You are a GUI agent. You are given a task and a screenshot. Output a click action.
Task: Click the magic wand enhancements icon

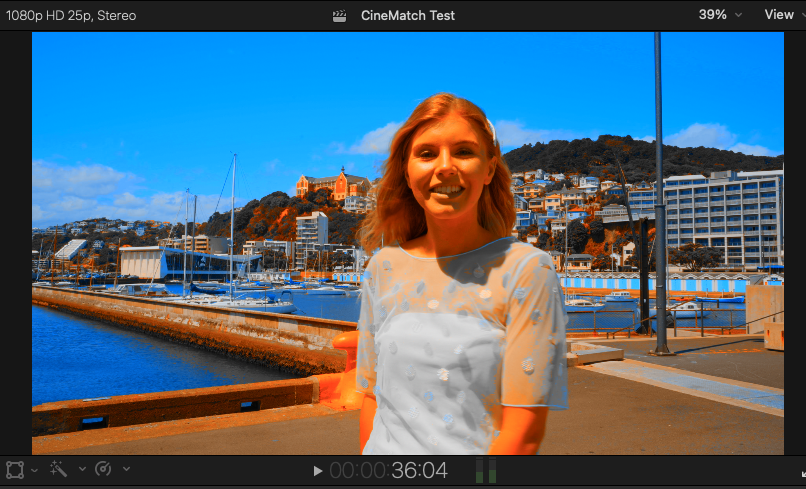pos(58,469)
